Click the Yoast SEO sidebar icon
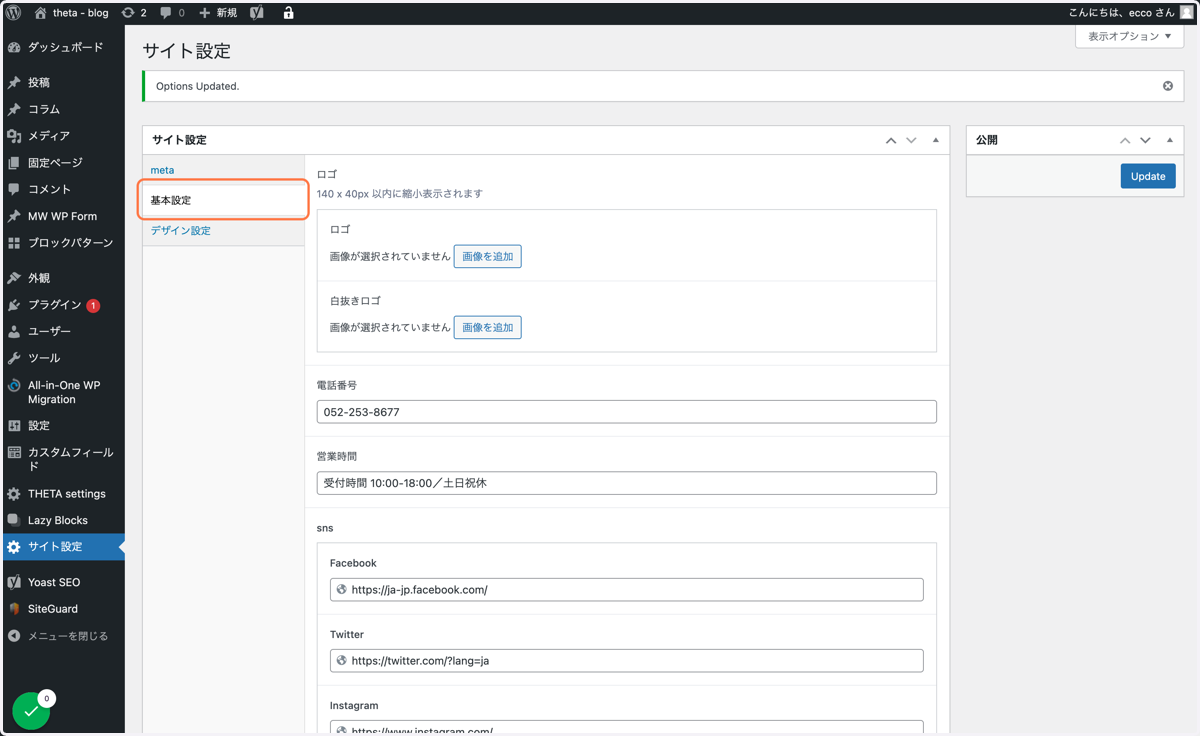Screen dimensions: 1200x736 (x=14, y=582)
